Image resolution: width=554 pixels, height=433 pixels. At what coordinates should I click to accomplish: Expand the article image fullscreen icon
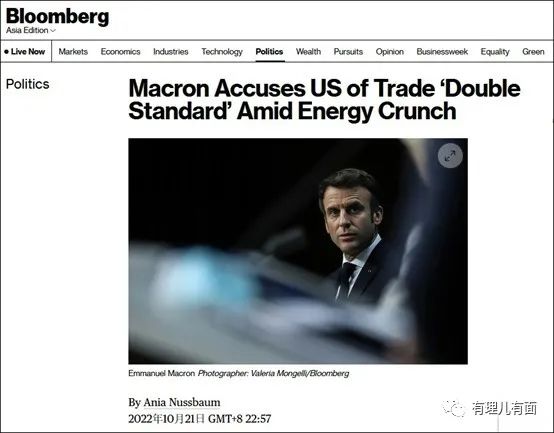click(450, 155)
